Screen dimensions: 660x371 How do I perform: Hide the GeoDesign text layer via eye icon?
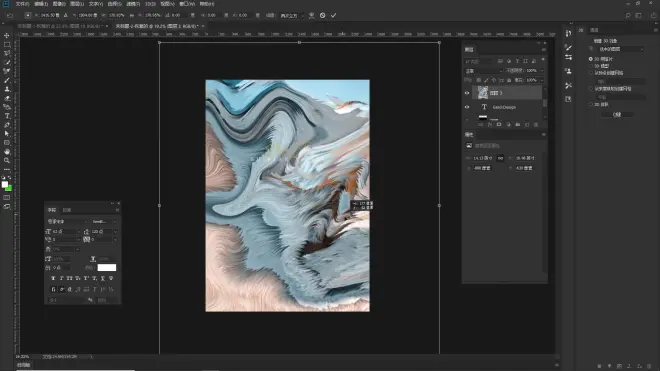click(467, 107)
